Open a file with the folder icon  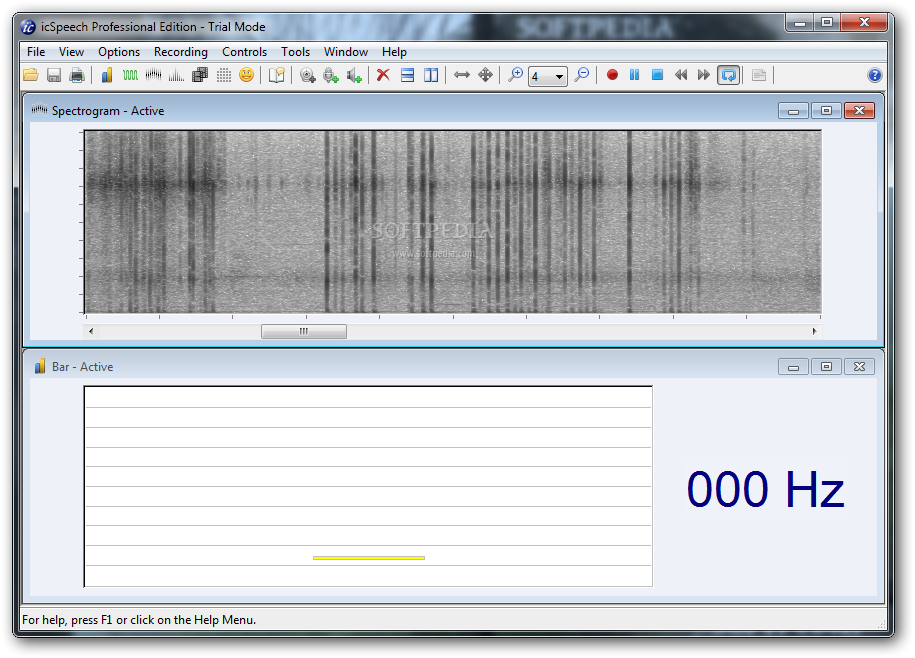31,75
